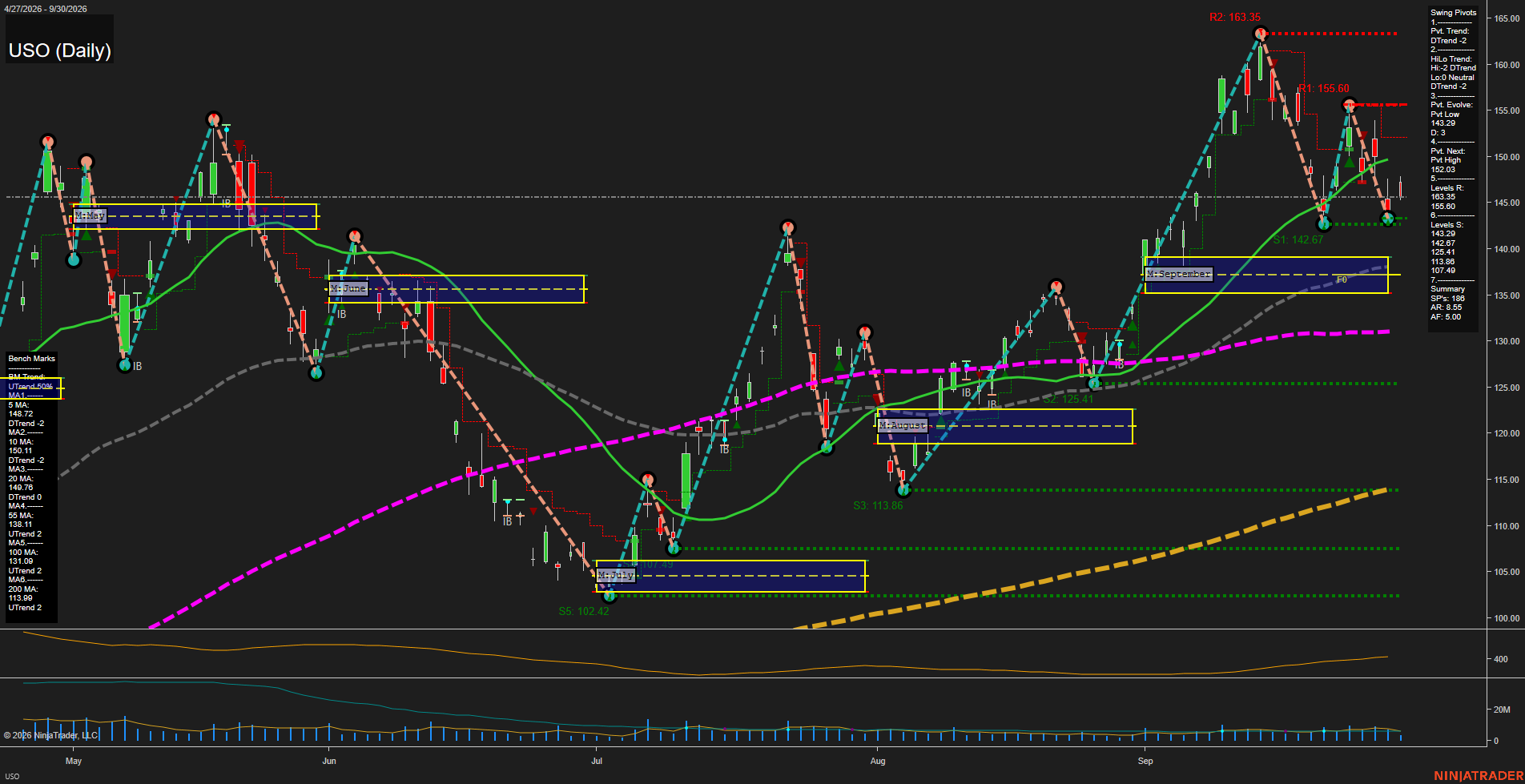
Task: Select the date range 4/27/2026 - 9/30/2026 label
Action: pyautogui.click(x=46, y=9)
